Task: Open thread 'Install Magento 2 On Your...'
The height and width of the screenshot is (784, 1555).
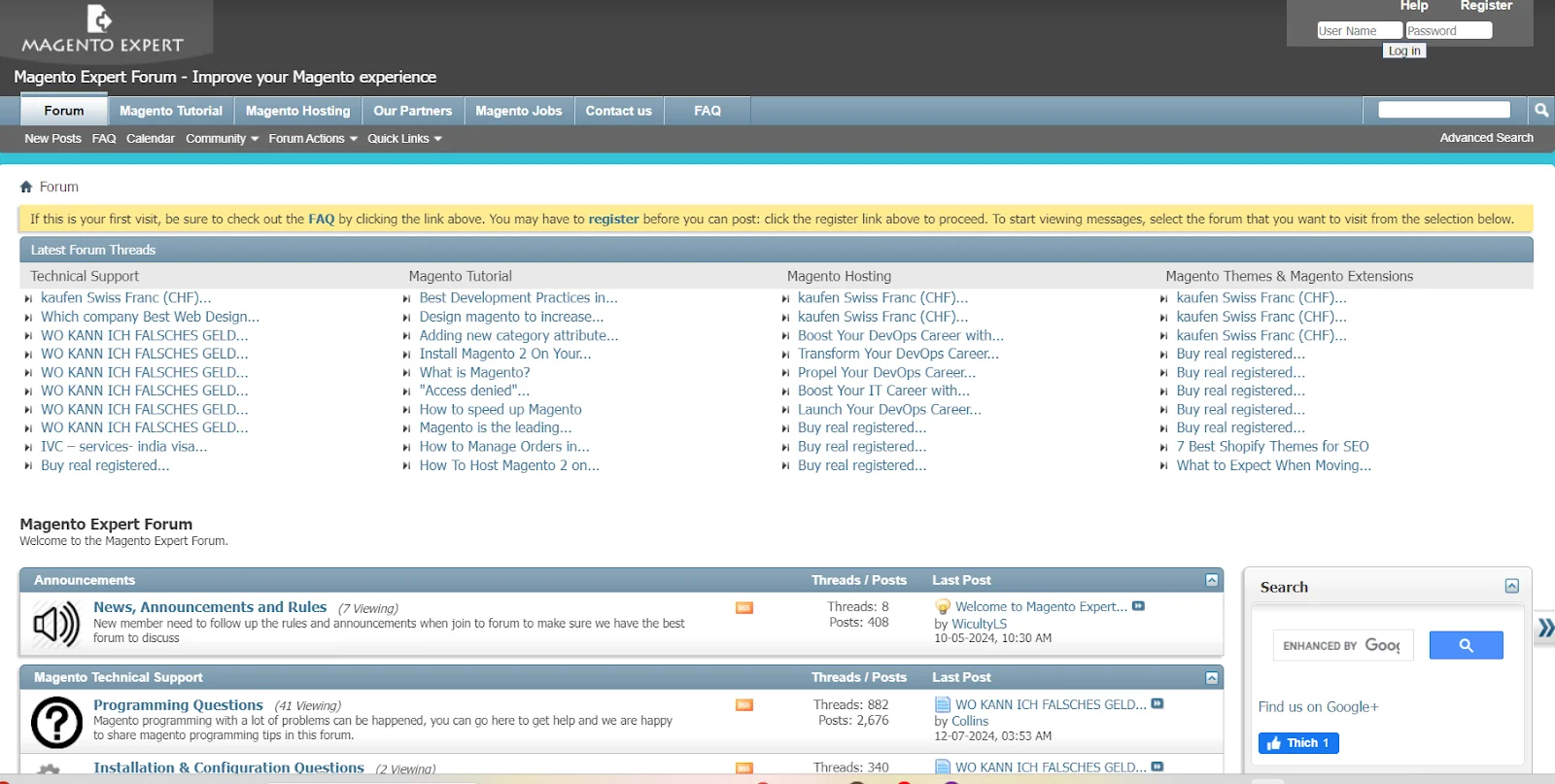Action: 504,354
